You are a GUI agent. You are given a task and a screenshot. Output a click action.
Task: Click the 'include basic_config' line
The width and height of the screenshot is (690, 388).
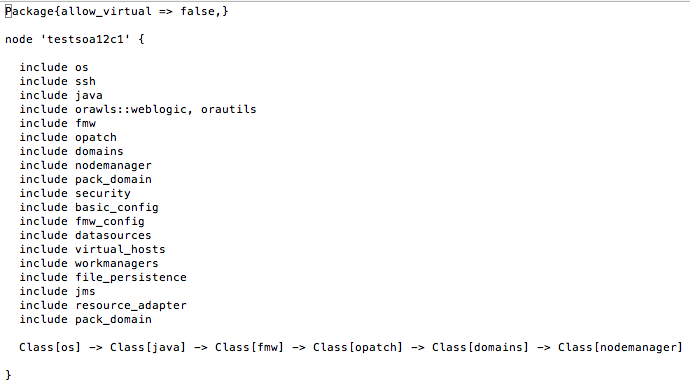pyautogui.click(x=89, y=208)
